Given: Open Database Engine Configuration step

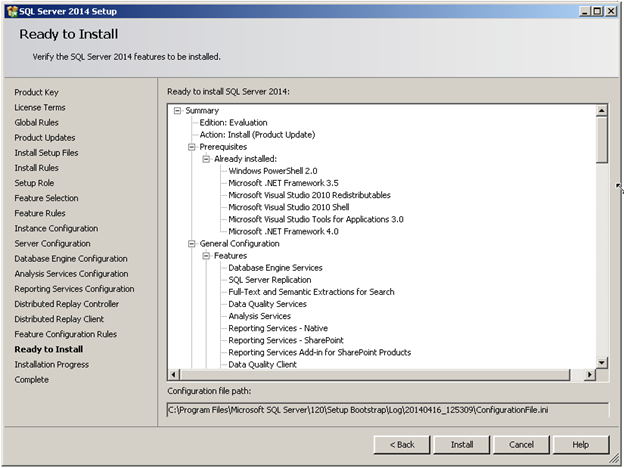Looking at the screenshot, I should (71, 259).
